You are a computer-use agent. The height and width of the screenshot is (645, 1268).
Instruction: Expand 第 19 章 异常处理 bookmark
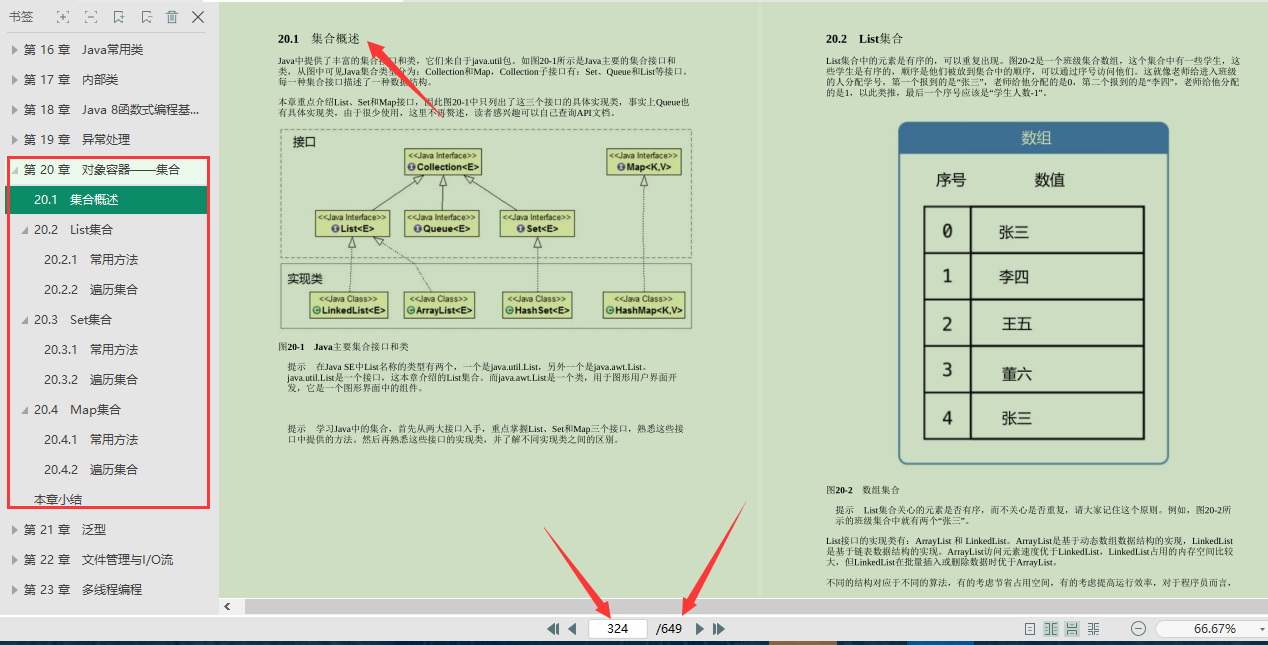[x=14, y=139]
